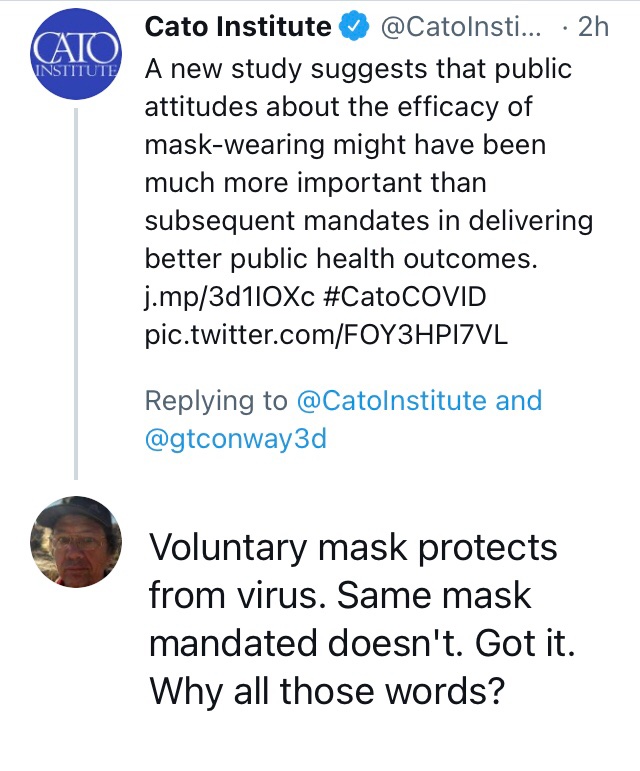Open the Cato Institute display name
The height and width of the screenshot is (771, 640).
(238, 27)
